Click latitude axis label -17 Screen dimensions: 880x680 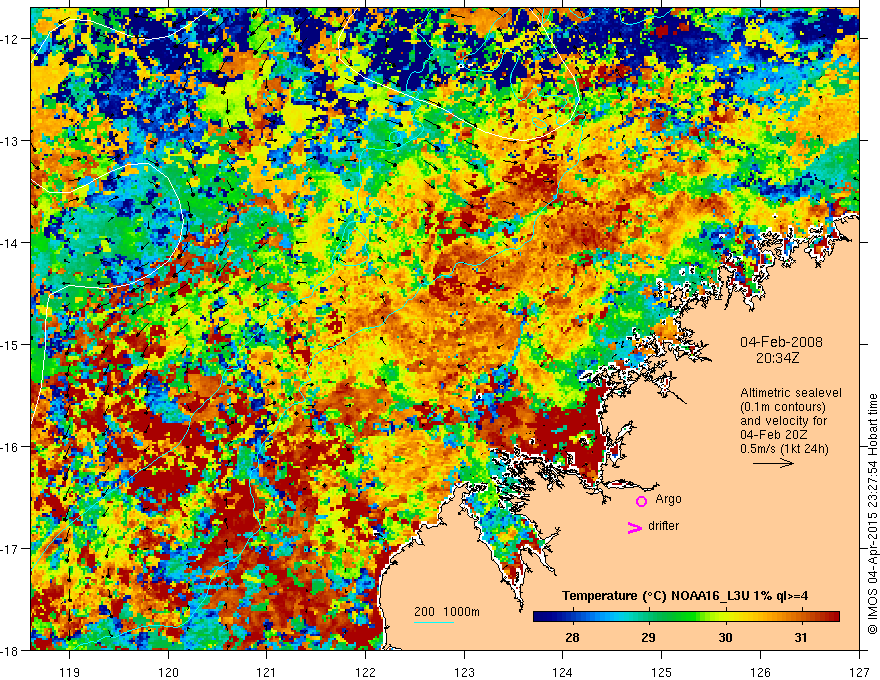pos(11,548)
